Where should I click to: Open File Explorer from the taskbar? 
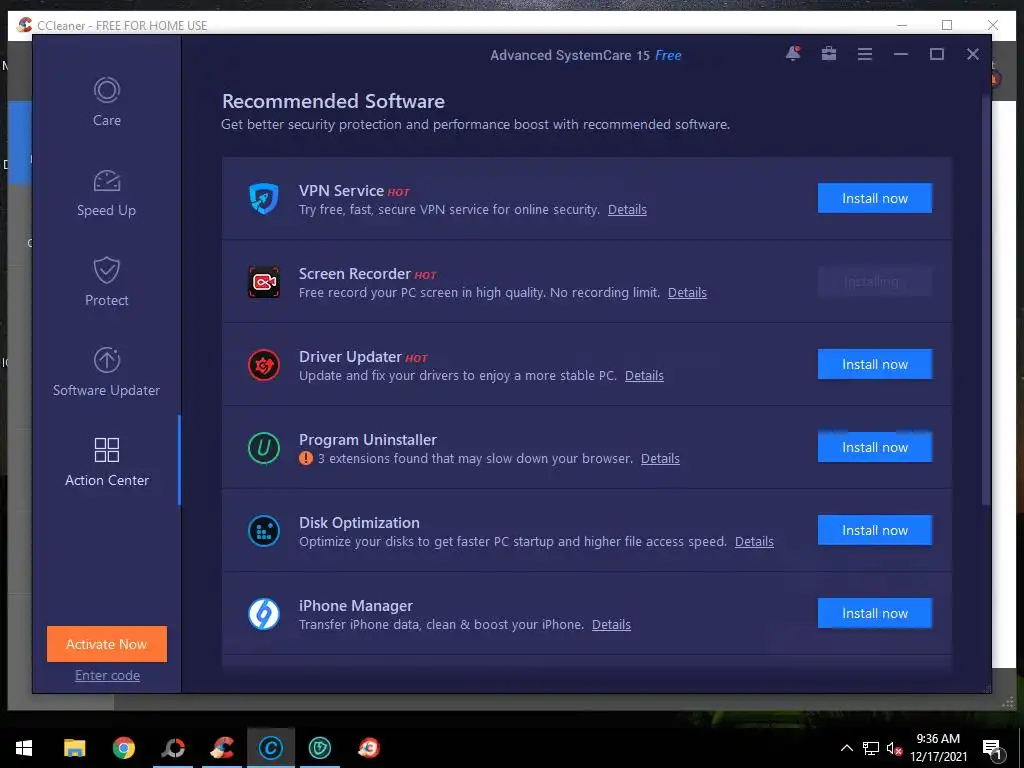coord(74,748)
